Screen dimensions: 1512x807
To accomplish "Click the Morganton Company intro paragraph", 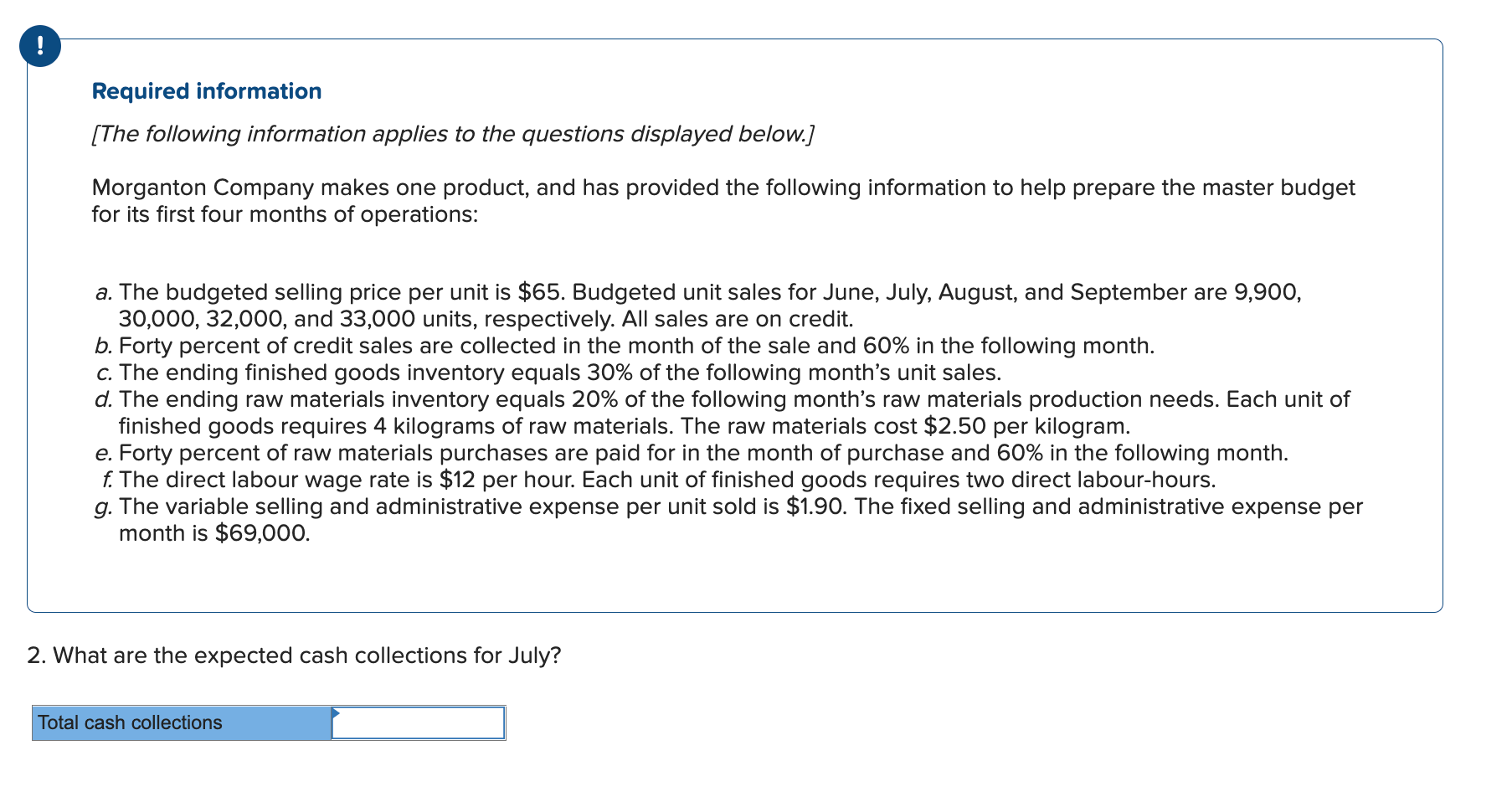I will click(723, 201).
